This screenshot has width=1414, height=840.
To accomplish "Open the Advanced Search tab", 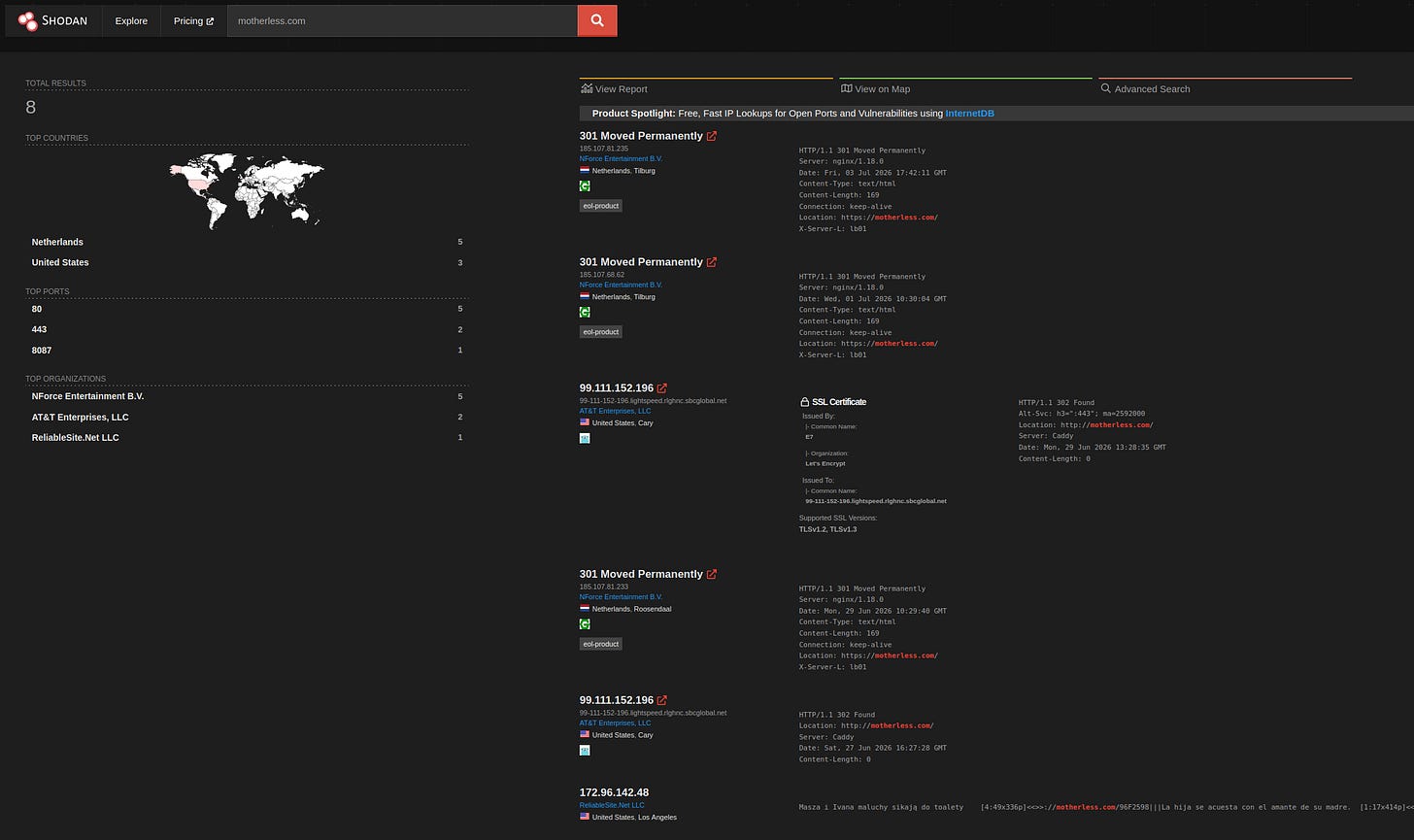I will tap(1225, 88).
